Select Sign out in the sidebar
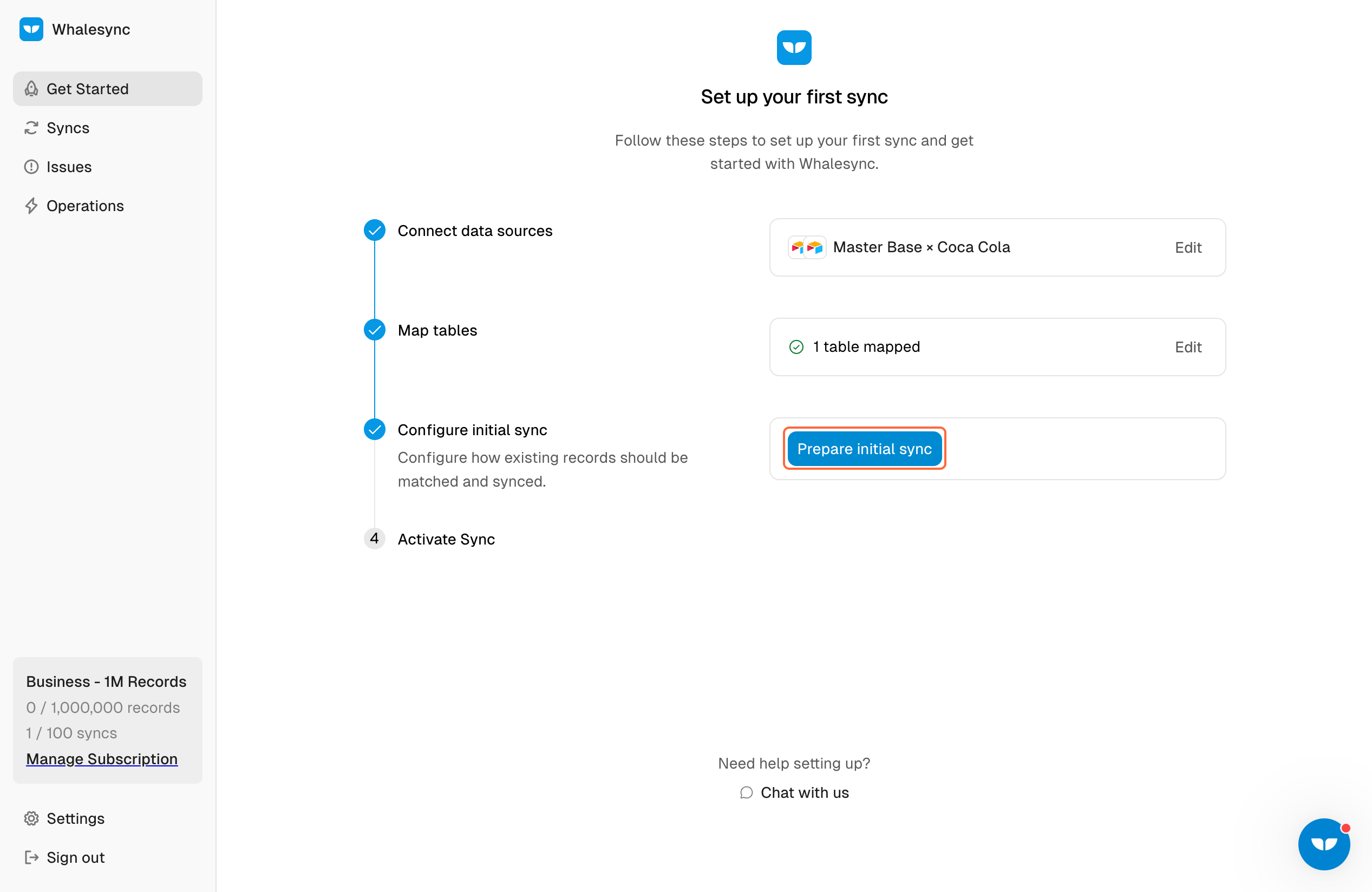This screenshot has height=892, width=1372. pos(108,857)
